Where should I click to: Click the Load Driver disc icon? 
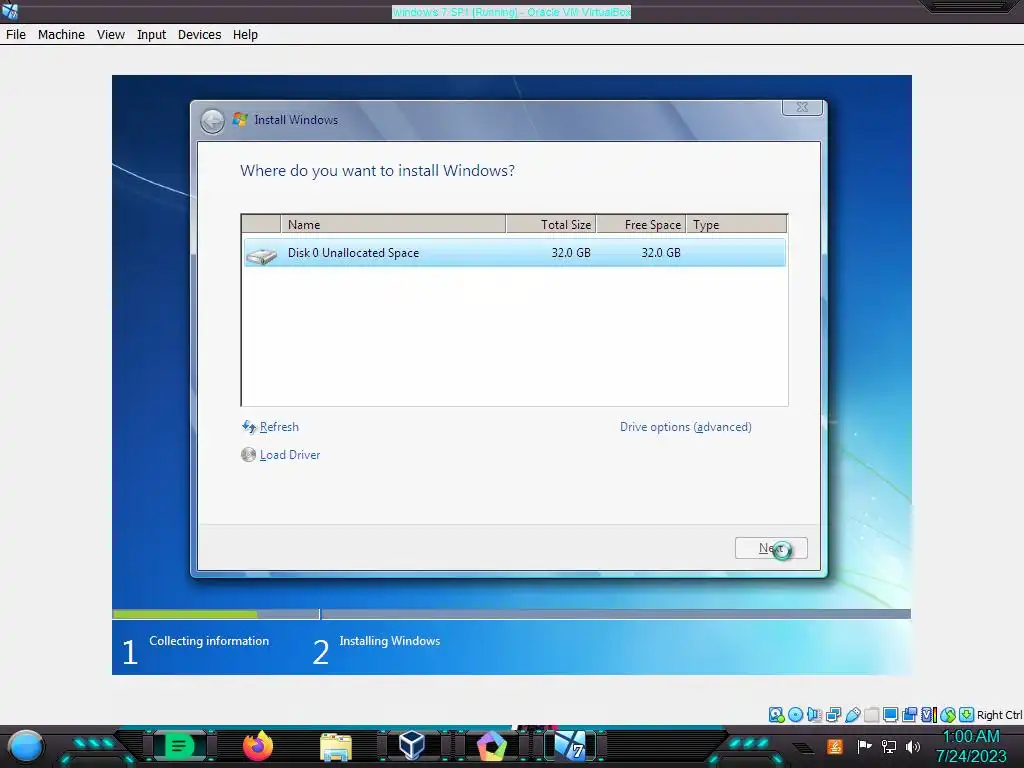pos(248,455)
